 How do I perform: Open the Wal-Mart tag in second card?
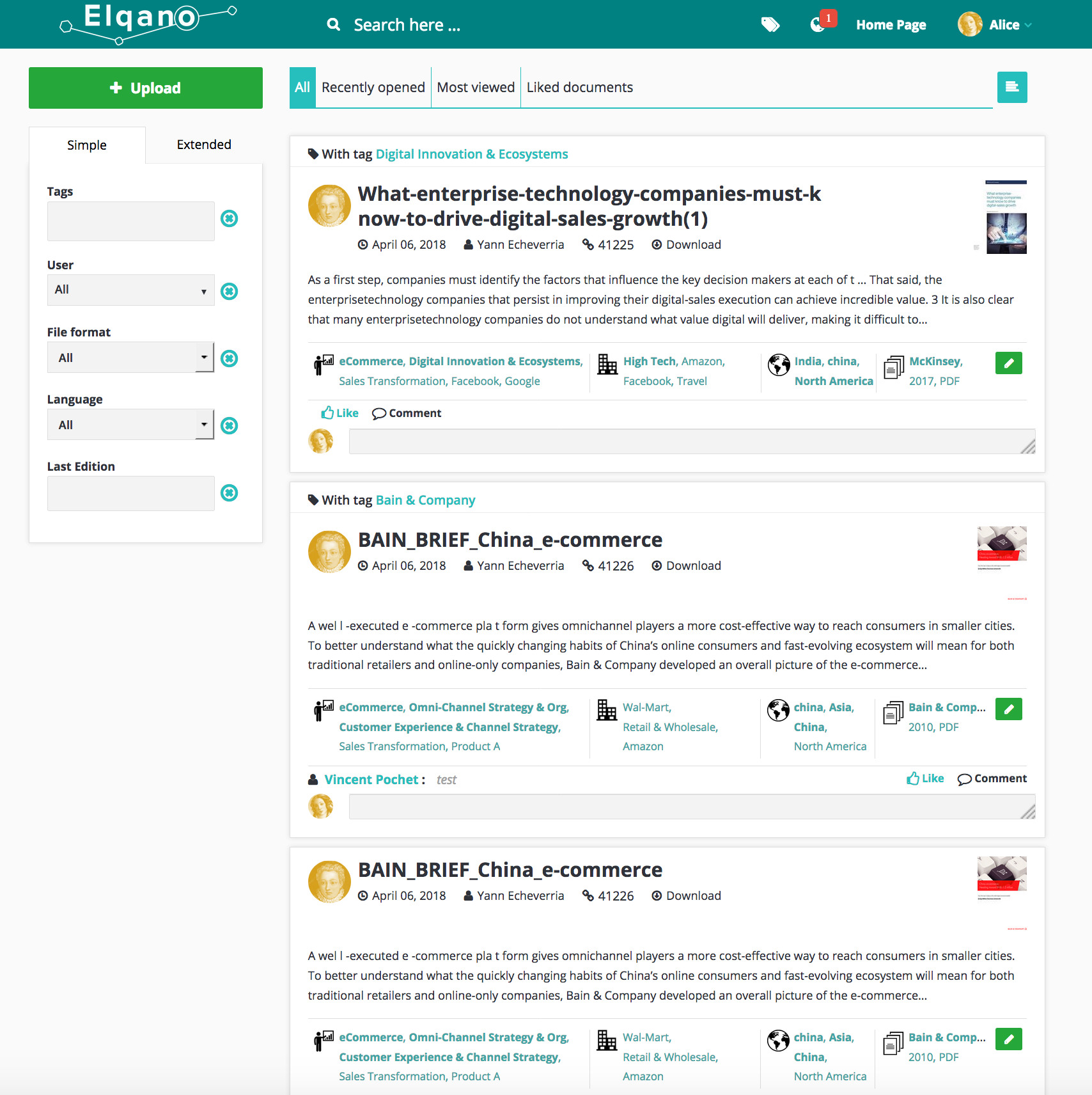click(x=646, y=707)
